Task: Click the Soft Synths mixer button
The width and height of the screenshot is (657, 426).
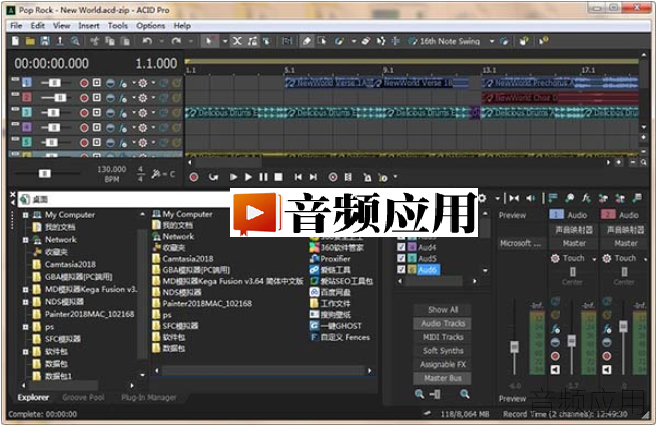Action: point(443,351)
